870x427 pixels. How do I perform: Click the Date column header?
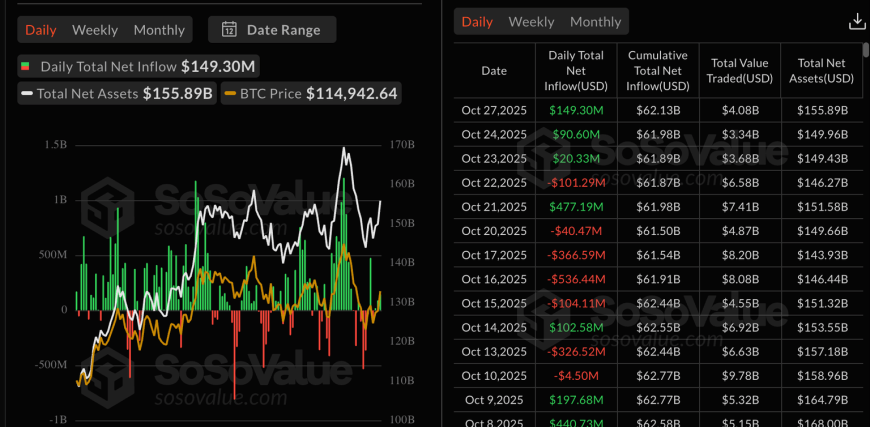pyautogui.click(x=494, y=71)
